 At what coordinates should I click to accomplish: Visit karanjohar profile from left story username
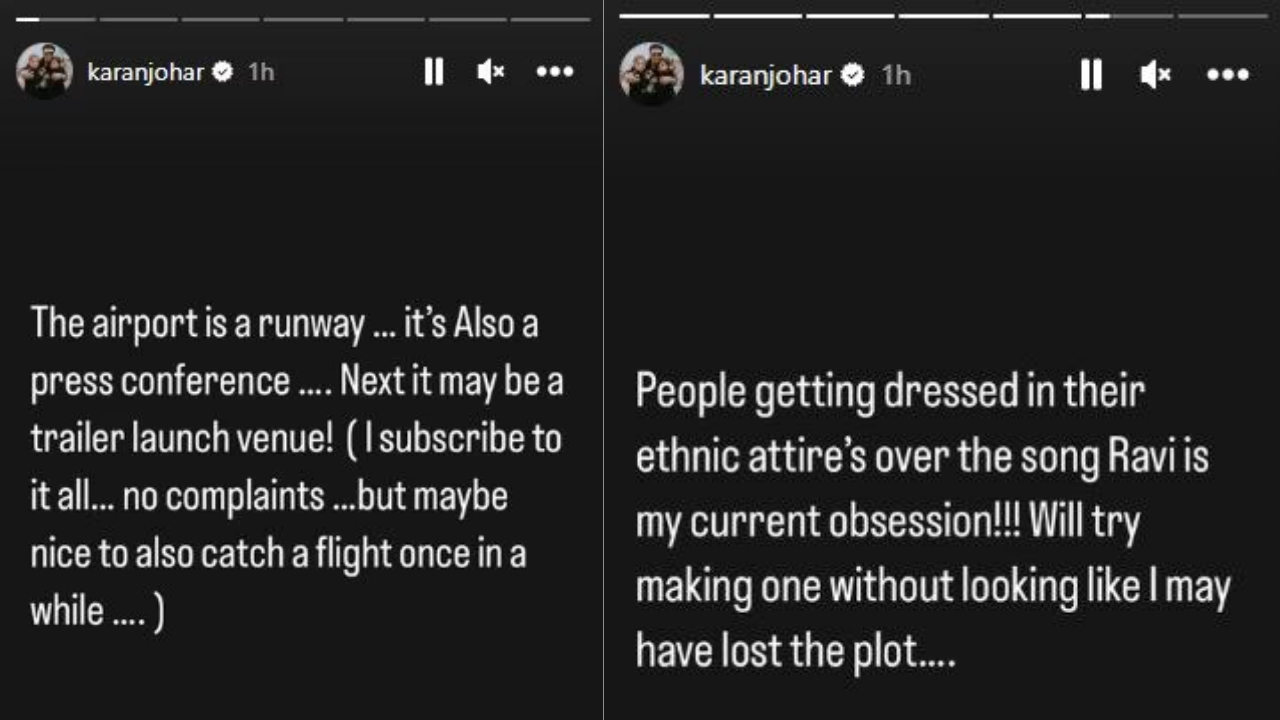(145, 72)
